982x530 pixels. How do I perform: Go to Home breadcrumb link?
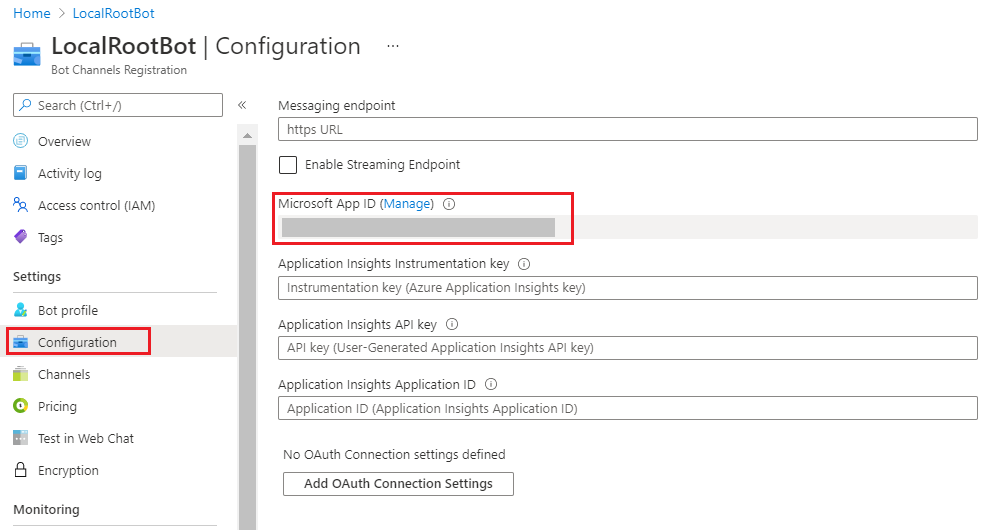point(31,14)
